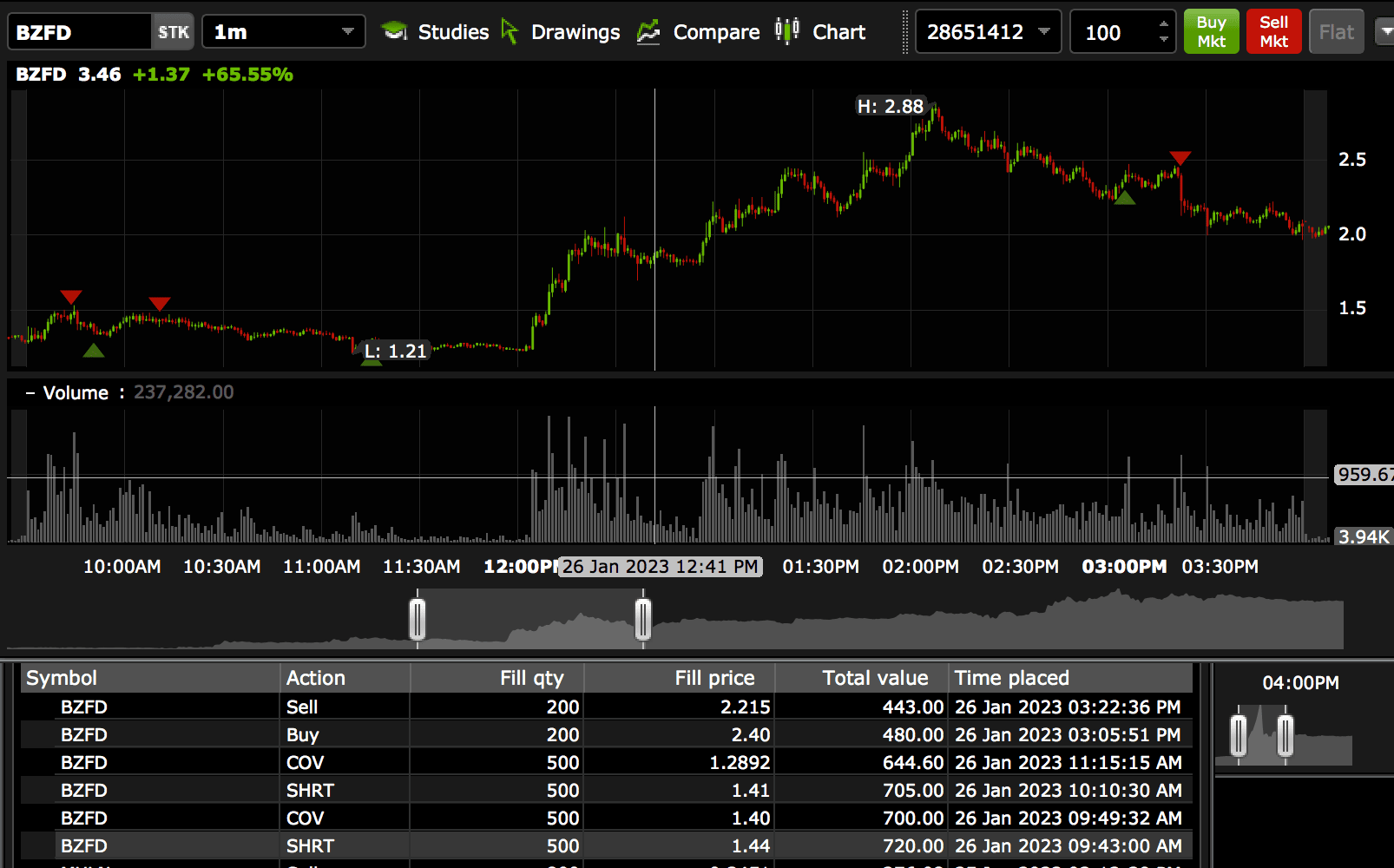Image resolution: width=1394 pixels, height=868 pixels.
Task: Sort the table by Fill price column
Action: pyautogui.click(x=713, y=678)
